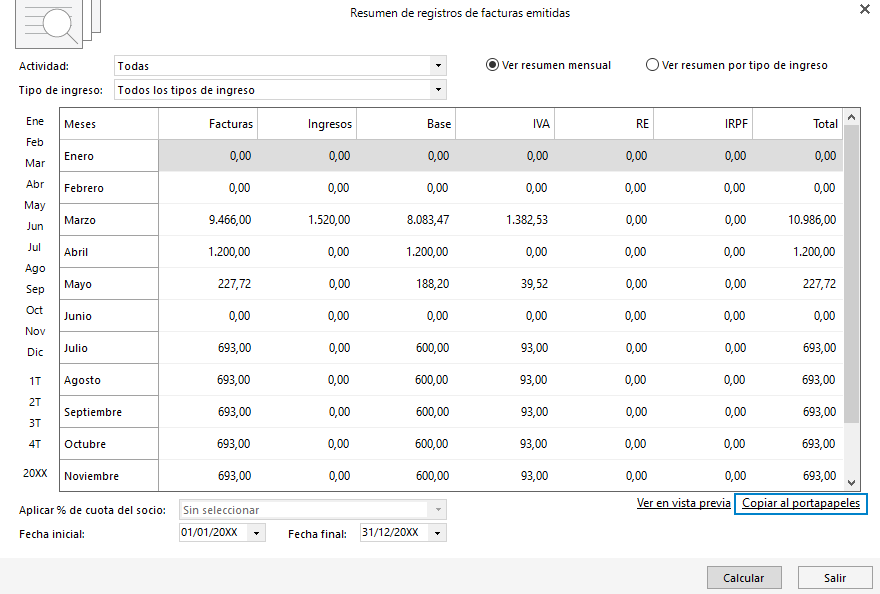Select Ver resumen por tipo de ingreso

pyautogui.click(x=653, y=65)
